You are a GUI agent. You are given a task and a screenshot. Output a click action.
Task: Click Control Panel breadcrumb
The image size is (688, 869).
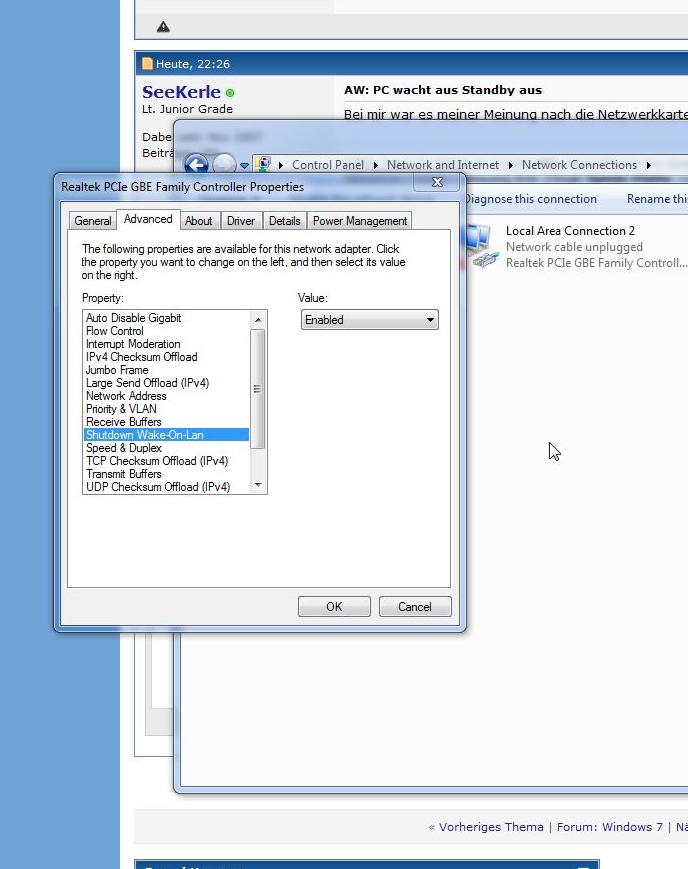[328, 165]
